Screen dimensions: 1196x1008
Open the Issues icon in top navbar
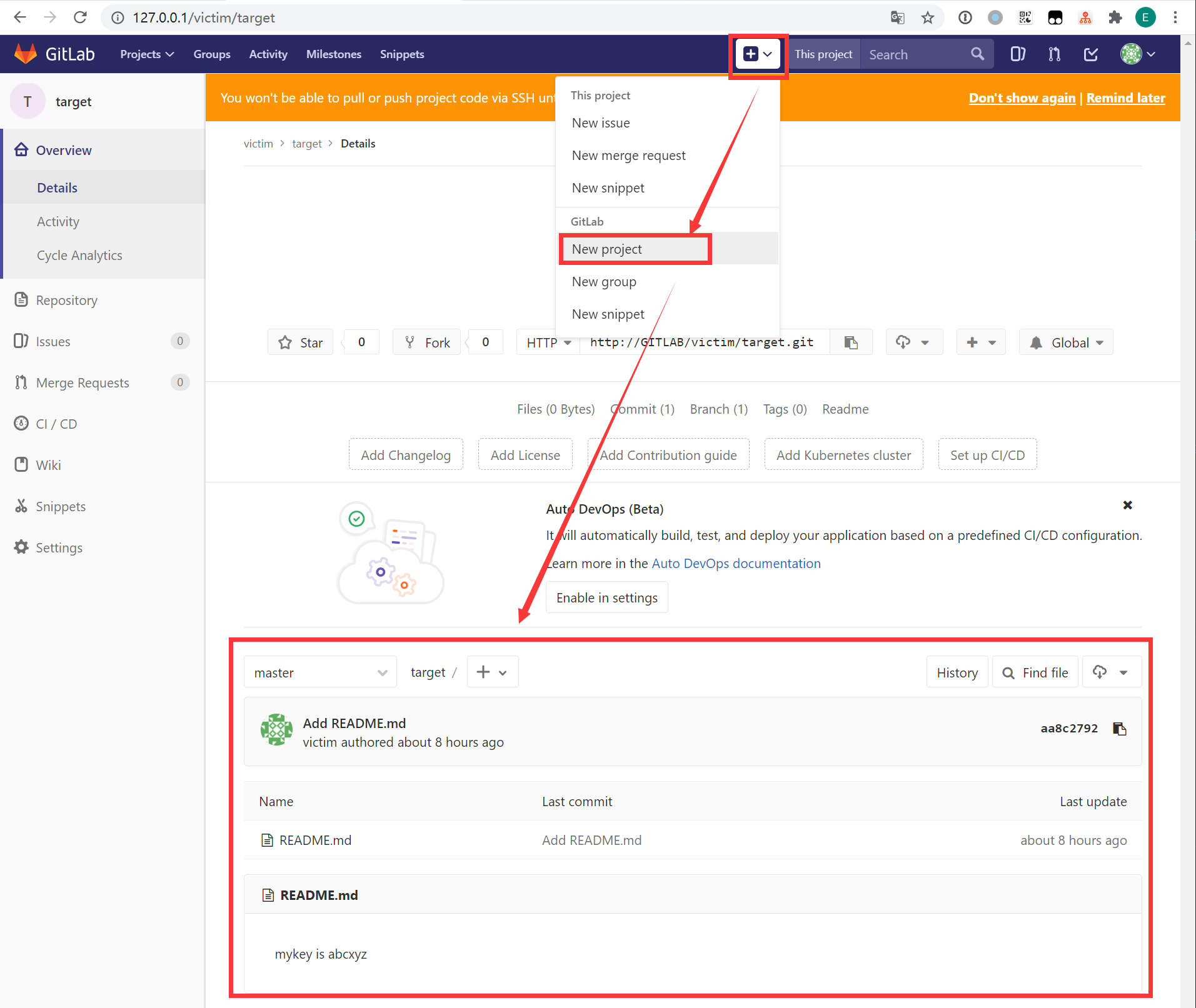[x=1017, y=54]
